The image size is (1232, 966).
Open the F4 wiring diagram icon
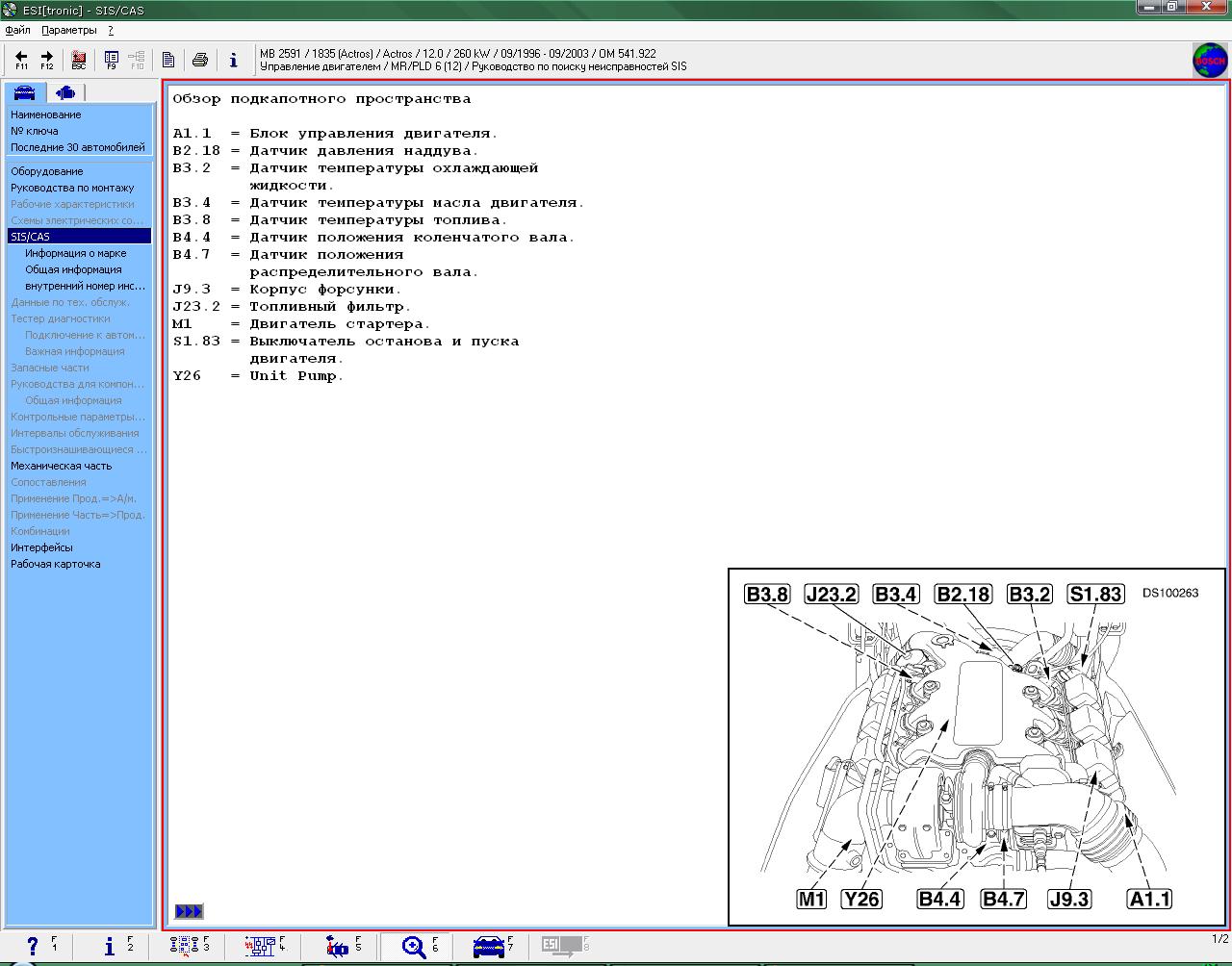pos(260,947)
